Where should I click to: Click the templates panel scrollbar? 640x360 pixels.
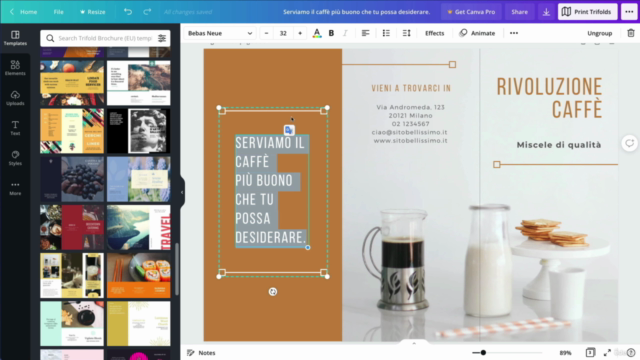(177, 269)
